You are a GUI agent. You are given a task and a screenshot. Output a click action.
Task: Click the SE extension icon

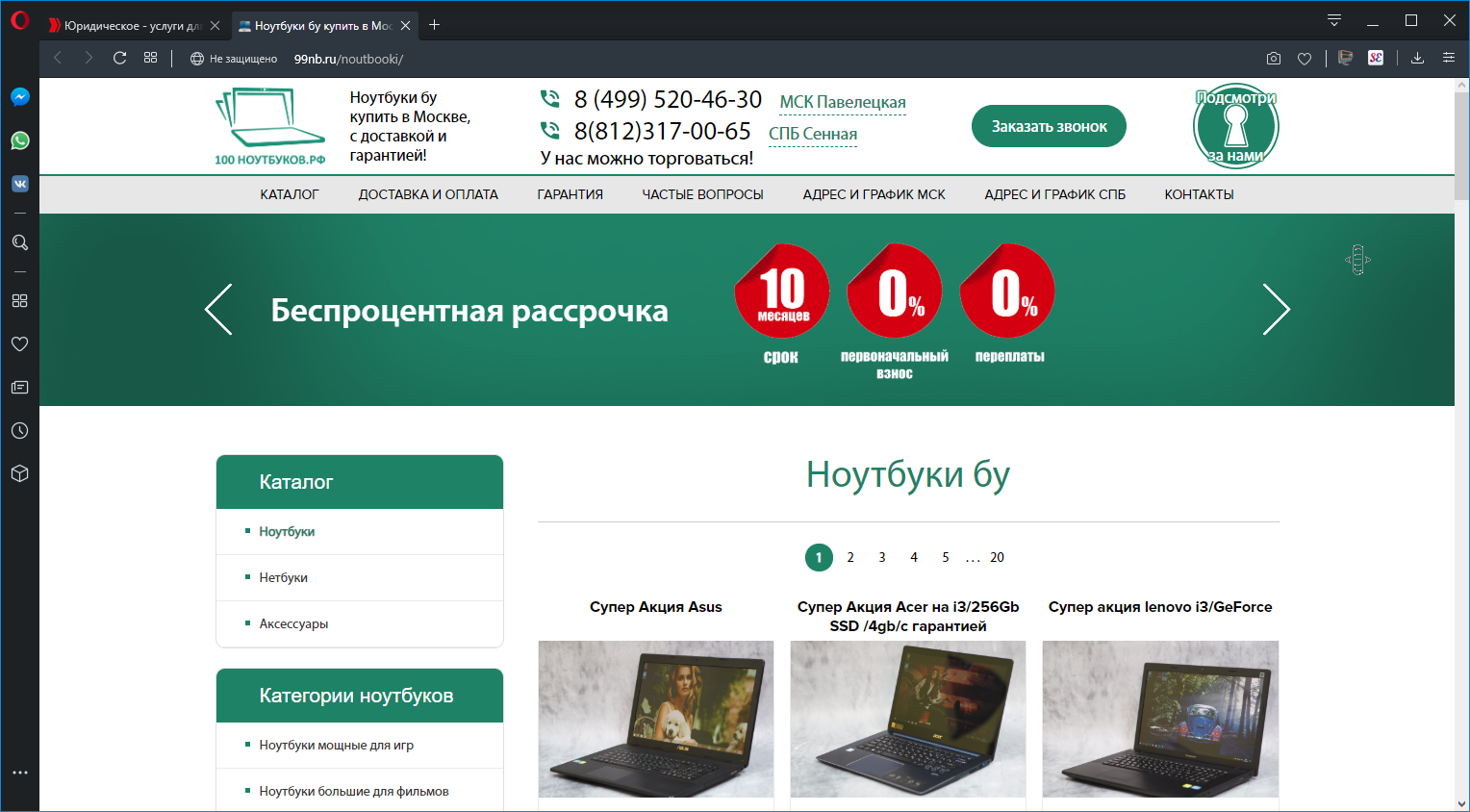pos(1376,58)
